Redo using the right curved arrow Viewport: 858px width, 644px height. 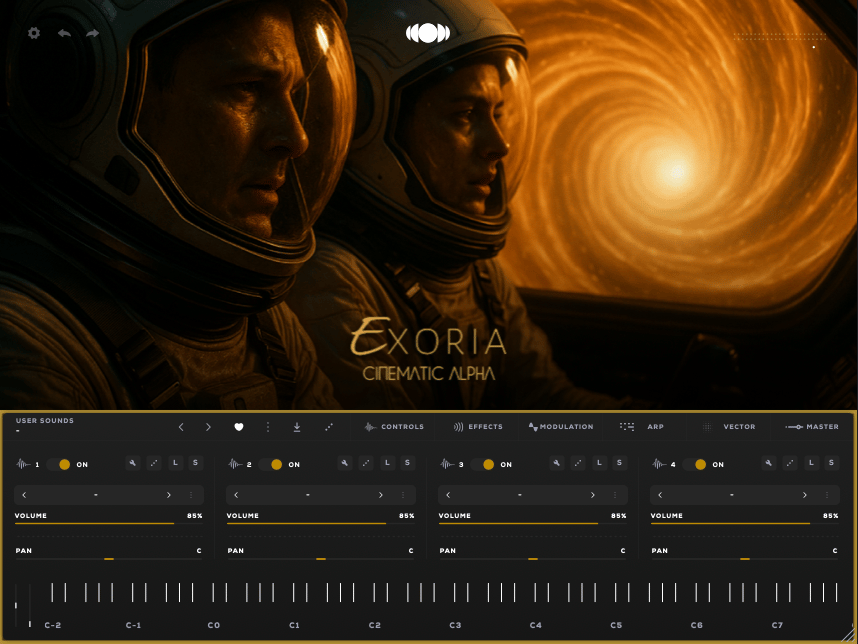point(92,33)
